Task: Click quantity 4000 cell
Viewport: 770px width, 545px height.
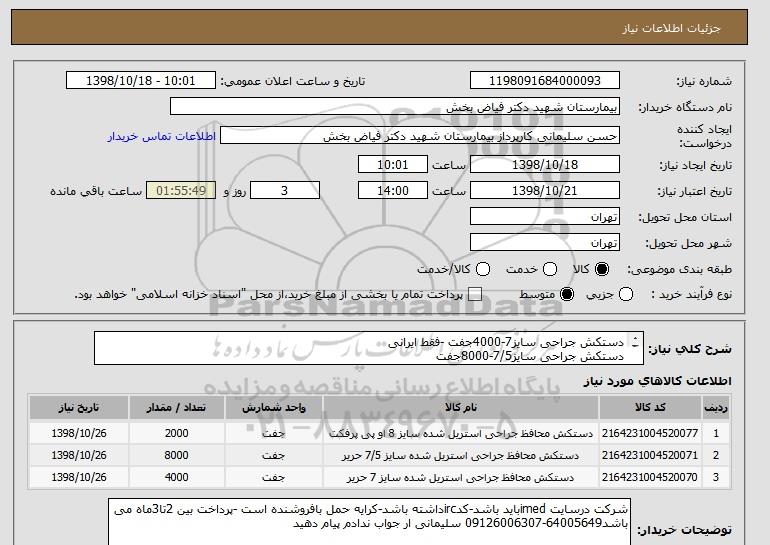Action: 176,477
